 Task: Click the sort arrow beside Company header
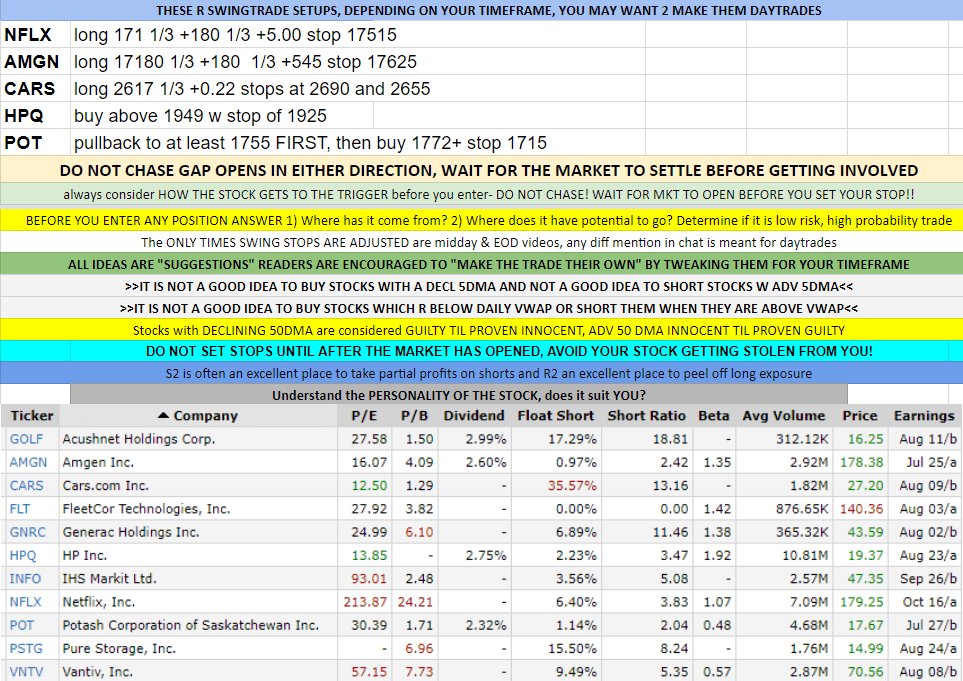[x=163, y=416]
